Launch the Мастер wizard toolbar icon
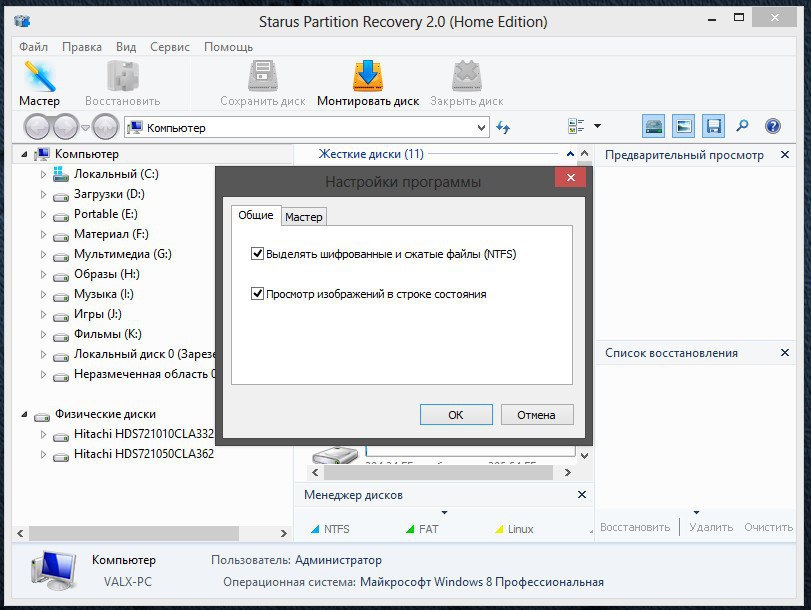 [x=39, y=78]
